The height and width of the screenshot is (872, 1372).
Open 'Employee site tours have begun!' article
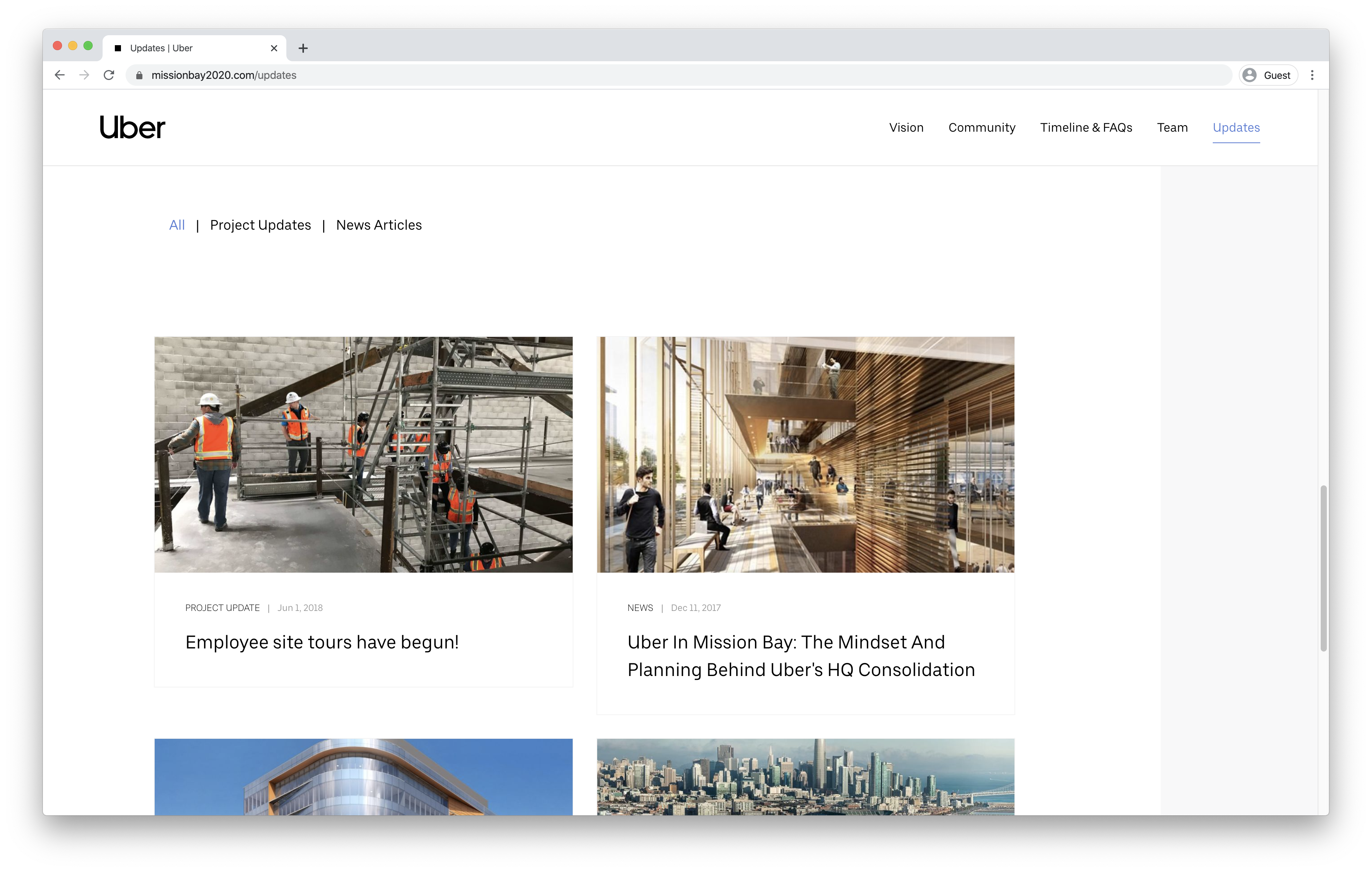(322, 642)
